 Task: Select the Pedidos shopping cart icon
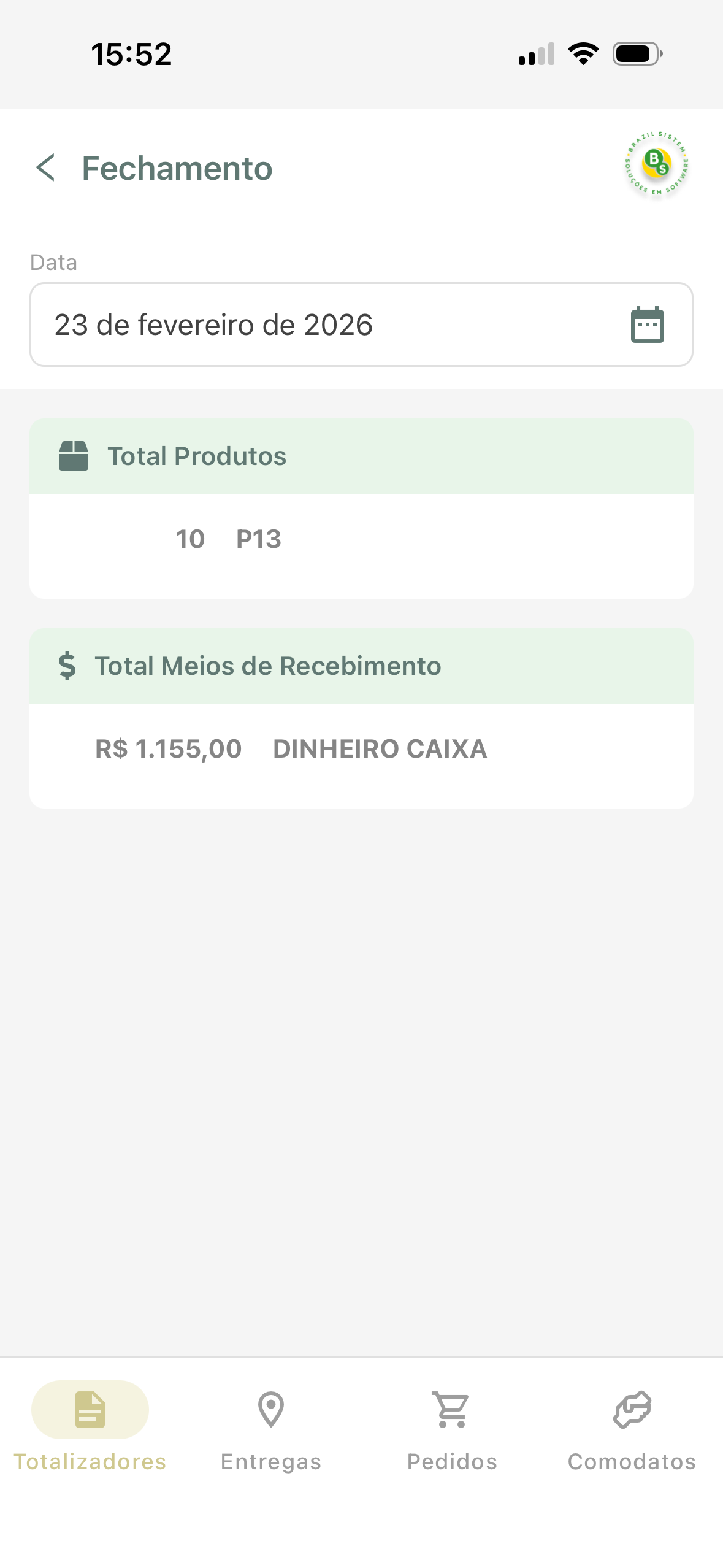(x=452, y=1410)
